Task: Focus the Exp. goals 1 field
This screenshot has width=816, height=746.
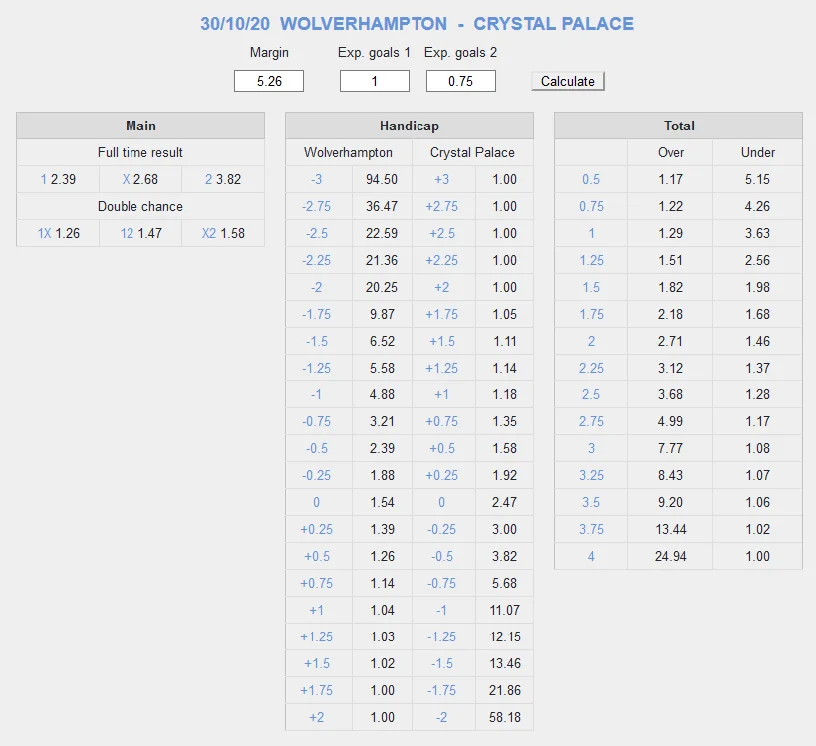Action: point(375,82)
